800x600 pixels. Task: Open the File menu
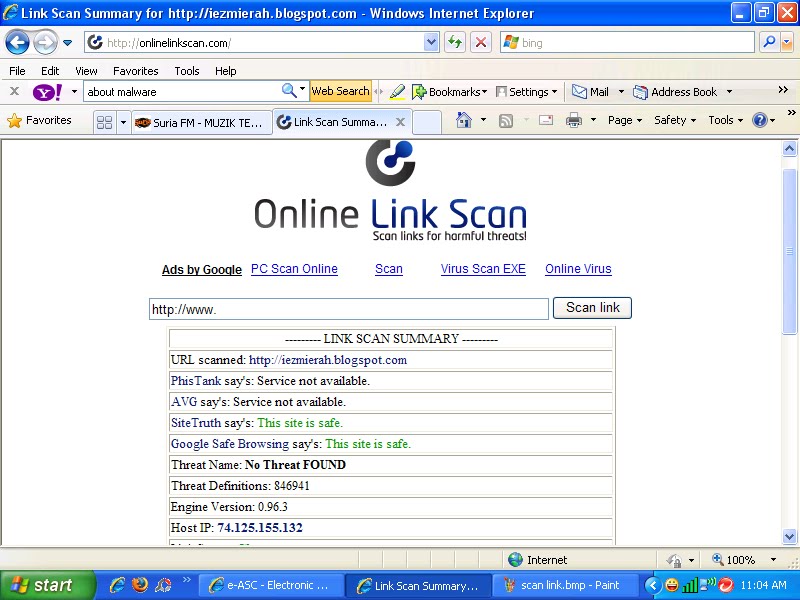tap(17, 71)
